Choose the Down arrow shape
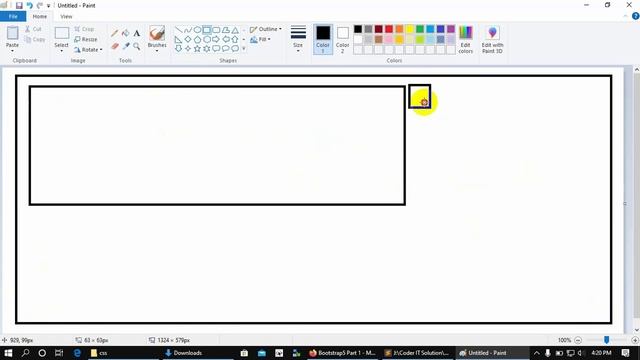This screenshot has height=360, width=640. click(x=178, y=49)
